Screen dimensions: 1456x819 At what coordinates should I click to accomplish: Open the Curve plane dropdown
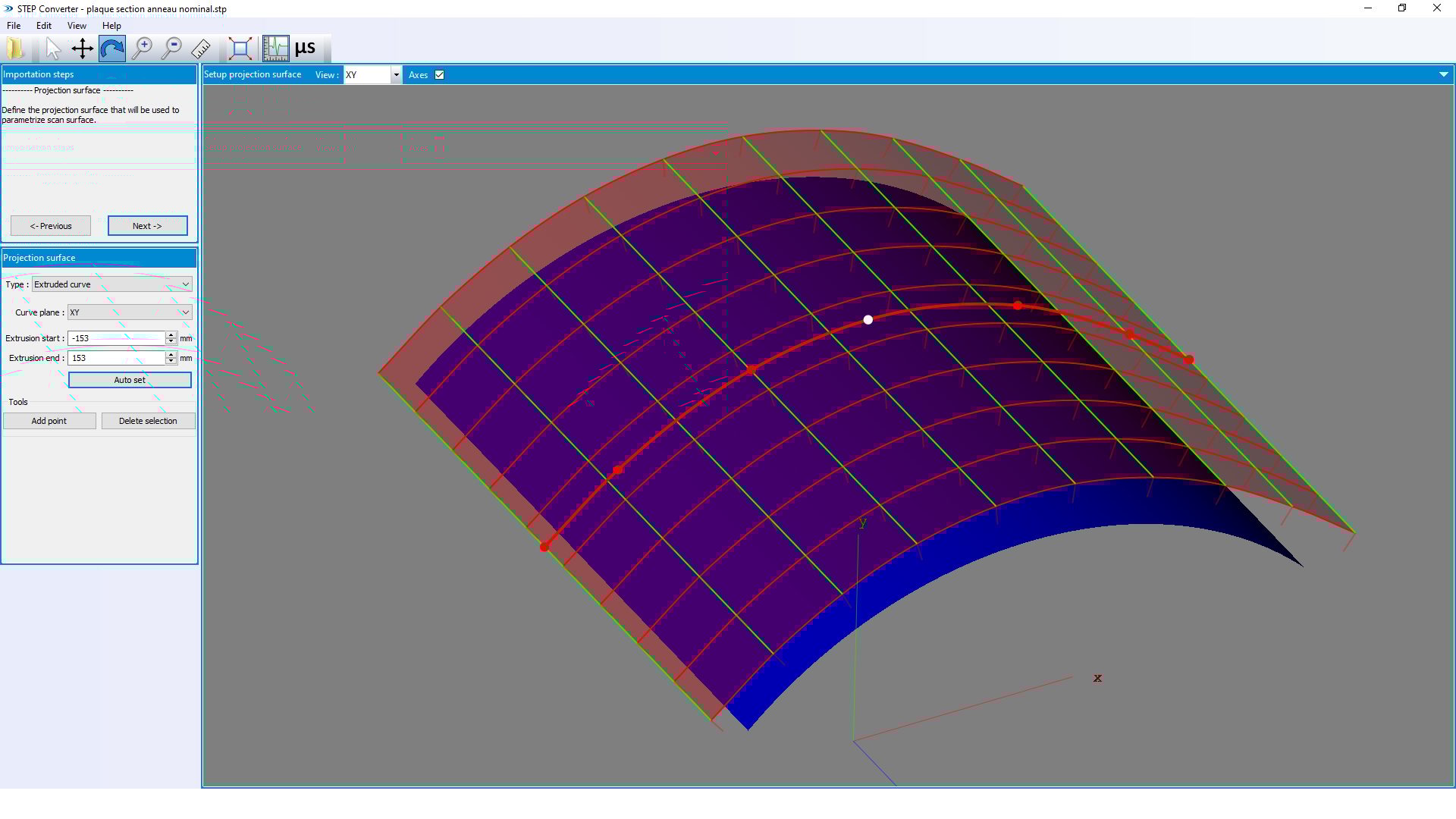185,312
